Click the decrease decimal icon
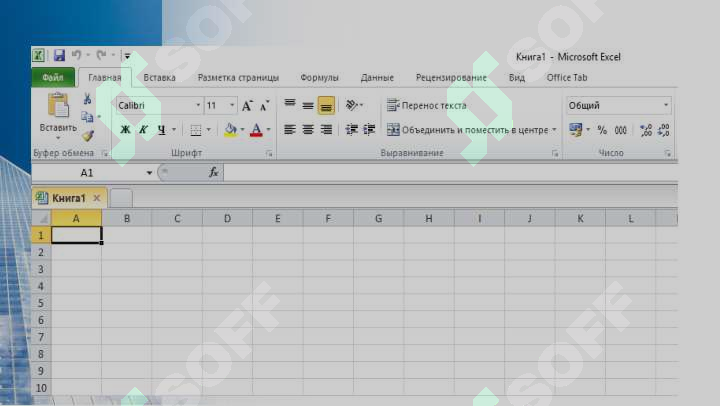The image size is (720, 406). (x=664, y=130)
